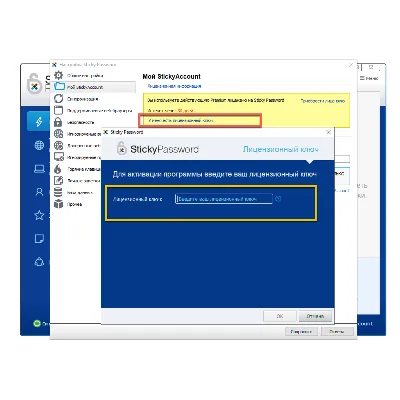Open the hamburger Menu in main window
Viewport: 400px width, 400px height.
click(370, 78)
